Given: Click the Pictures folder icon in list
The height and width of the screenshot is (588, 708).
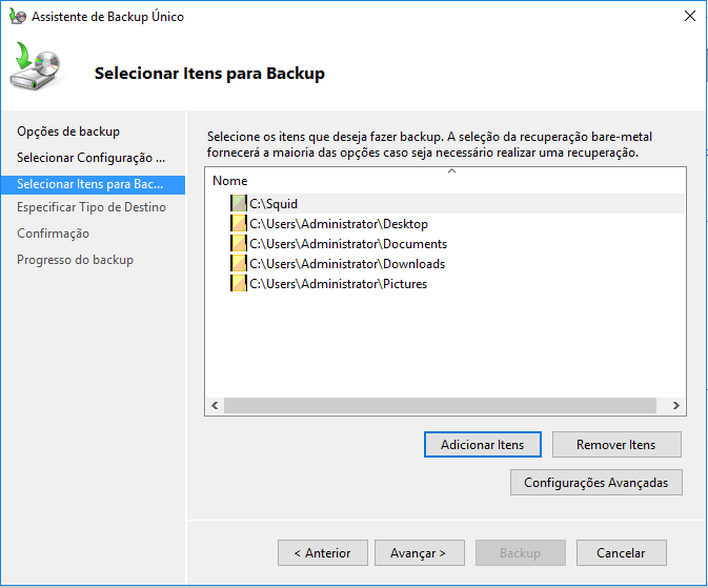Looking at the screenshot, I should pyautogui.click(x=238, y=283).
